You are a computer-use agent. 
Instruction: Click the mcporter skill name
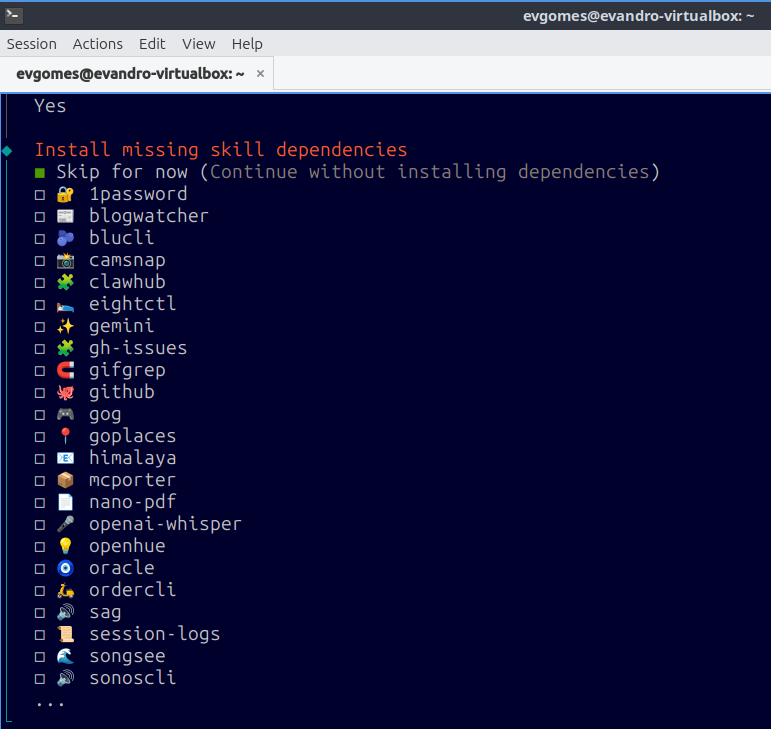pos(132,480)
